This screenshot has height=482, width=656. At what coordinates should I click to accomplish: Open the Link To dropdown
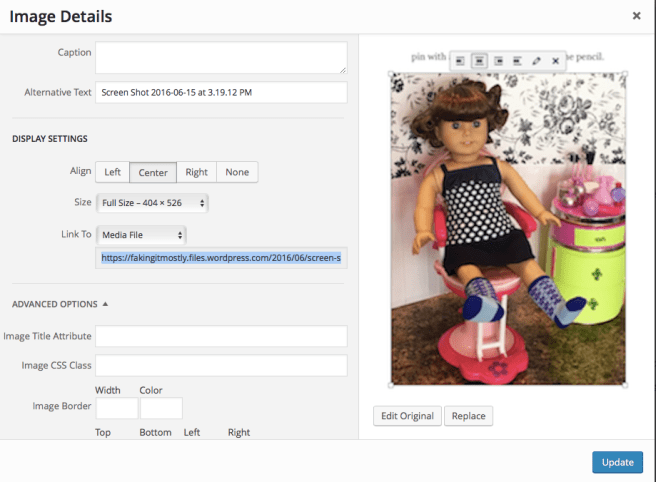coord(141,234)
